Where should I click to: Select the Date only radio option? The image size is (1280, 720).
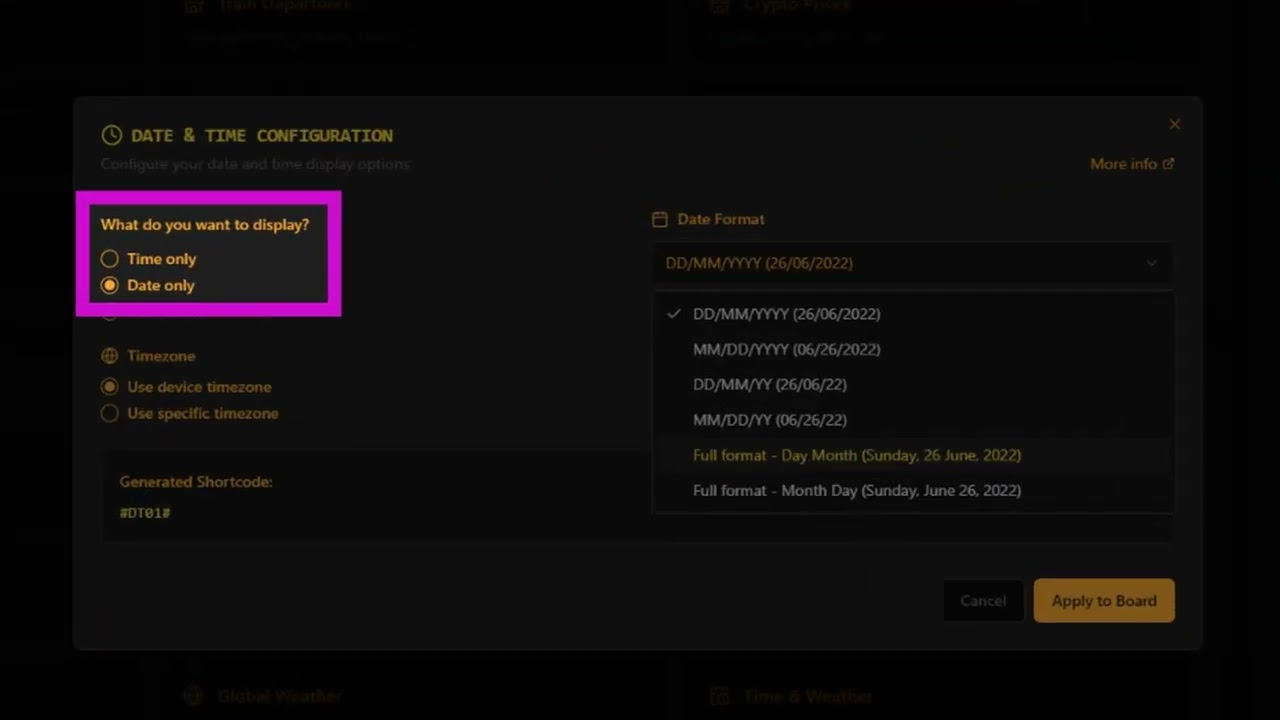click(147, 285)
